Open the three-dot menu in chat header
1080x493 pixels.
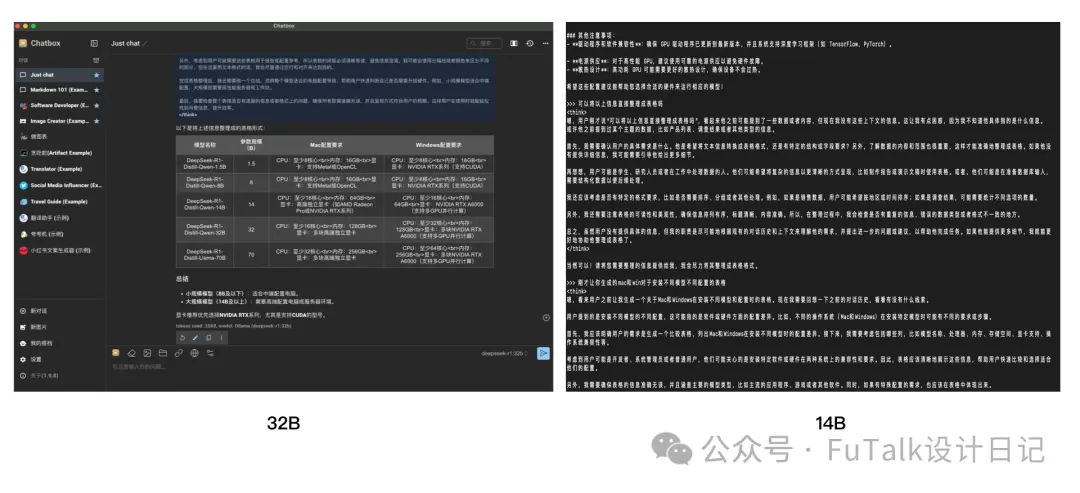[546, 43]
